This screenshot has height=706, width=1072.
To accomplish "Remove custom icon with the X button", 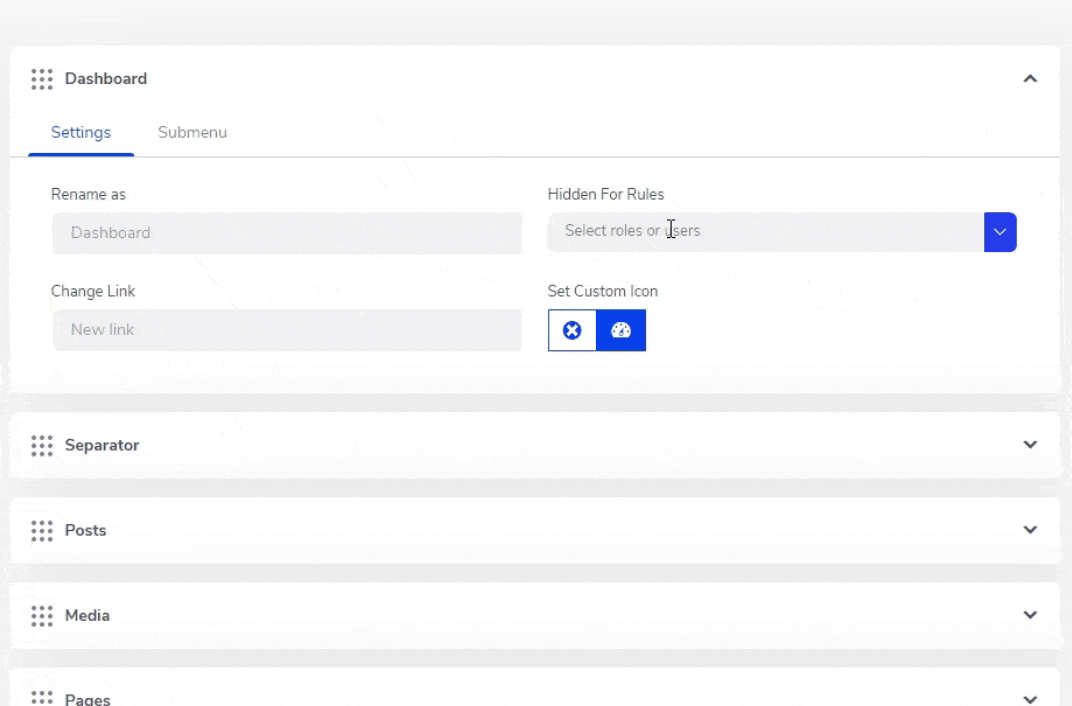I will coord(572,330).
